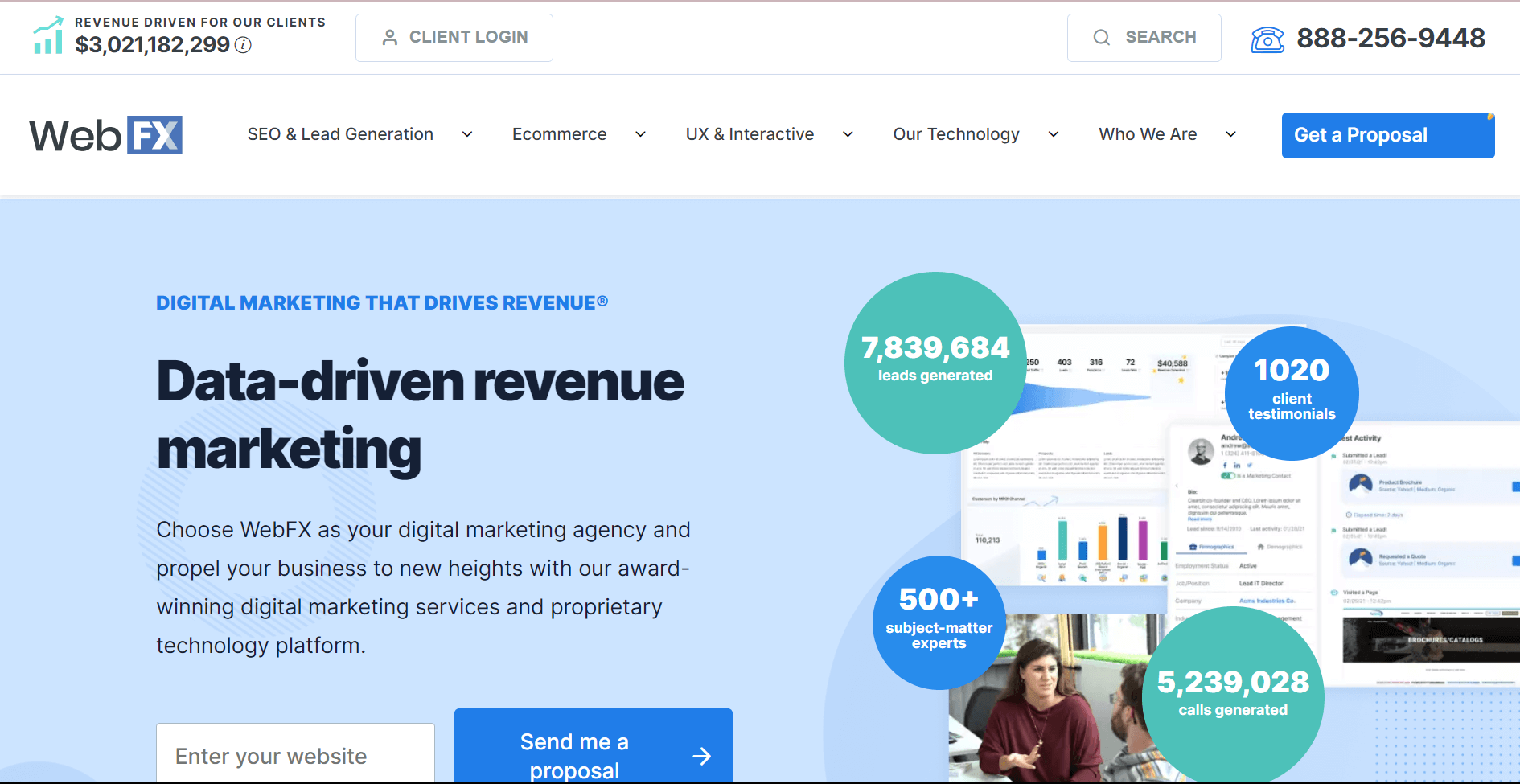Open the Our Technology dropdown arrow
This screenshot has height=784, width=1520.
(1054, 135)
